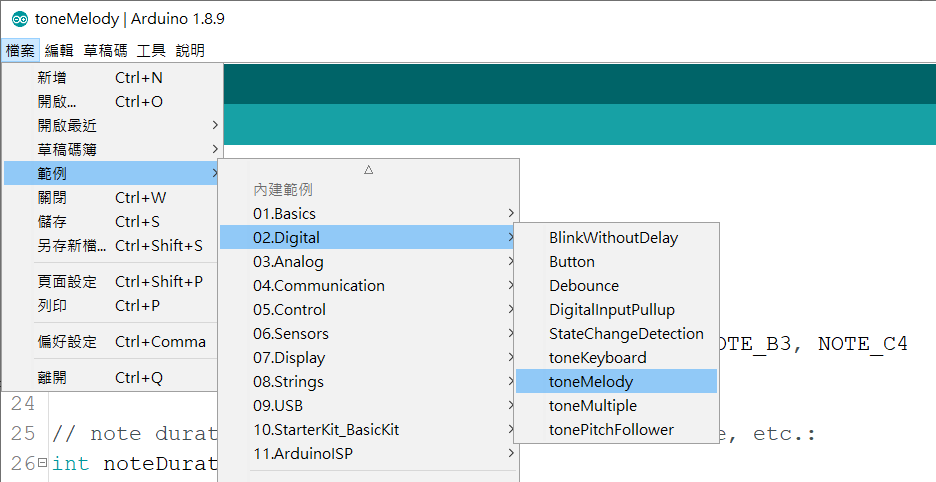Select 關閉 Ctrl+W menu entry

(x=112, y=198)
